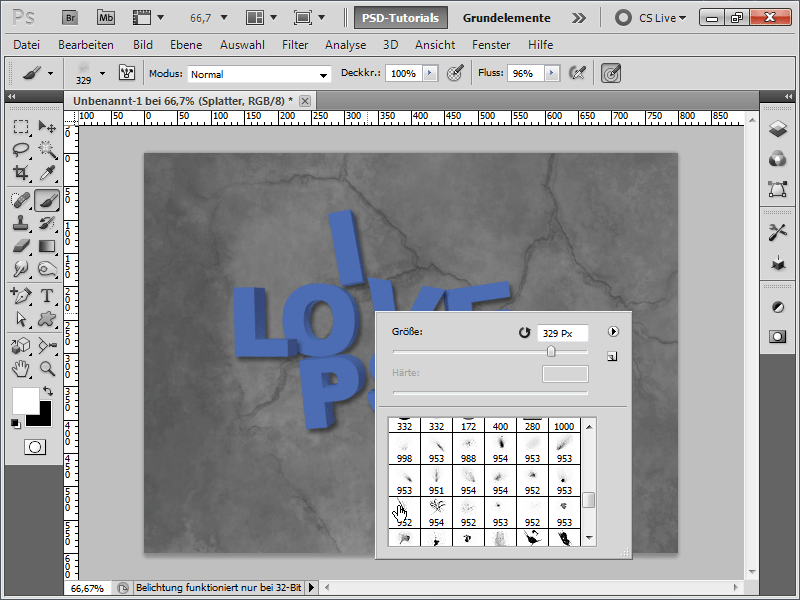Image resolution: width=800 pixels, height=600 pixels.
Task: Select the Lasso tool
Action: click(21, 149)
